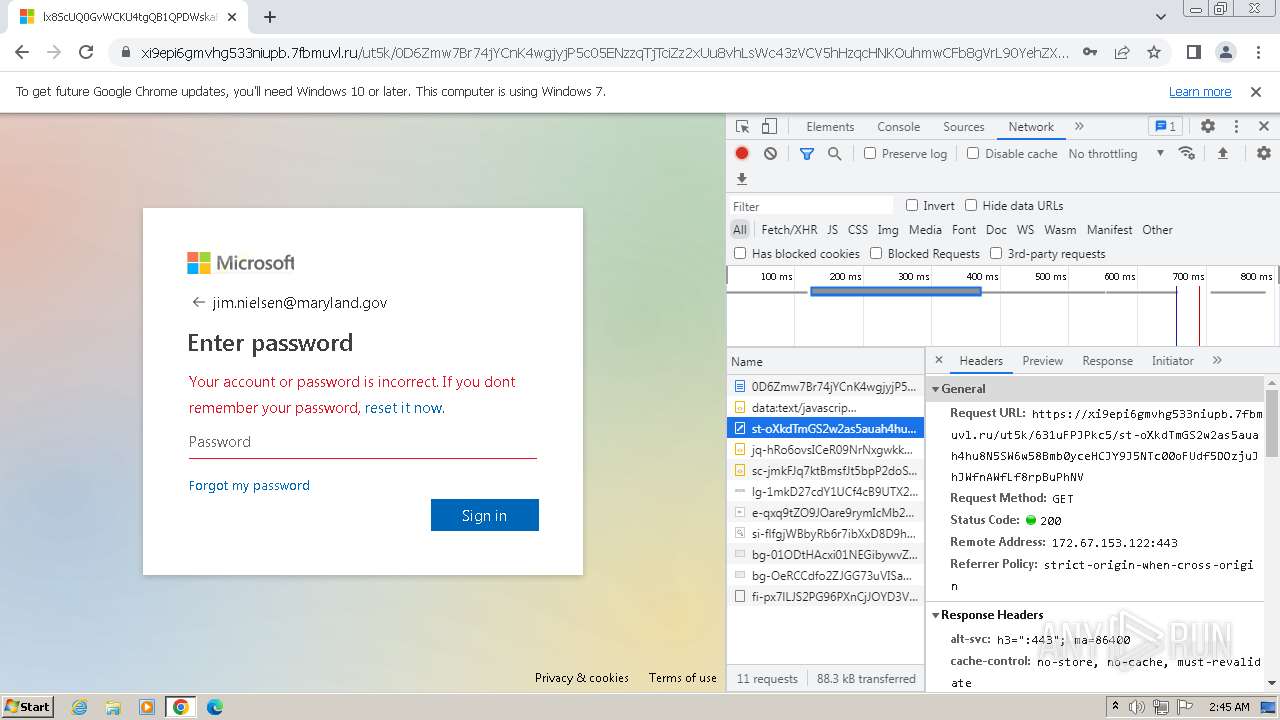1280x720 pixels.
Task: Share this page icon in address bar
Action: coord(1122,52)
